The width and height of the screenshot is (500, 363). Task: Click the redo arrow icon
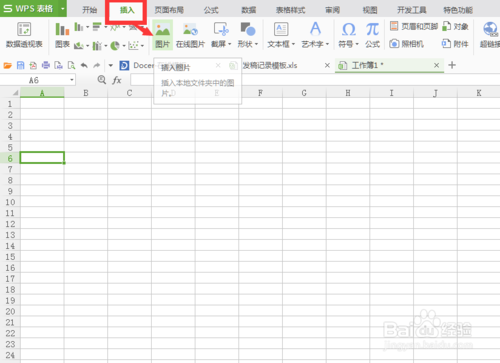(97, 65)
